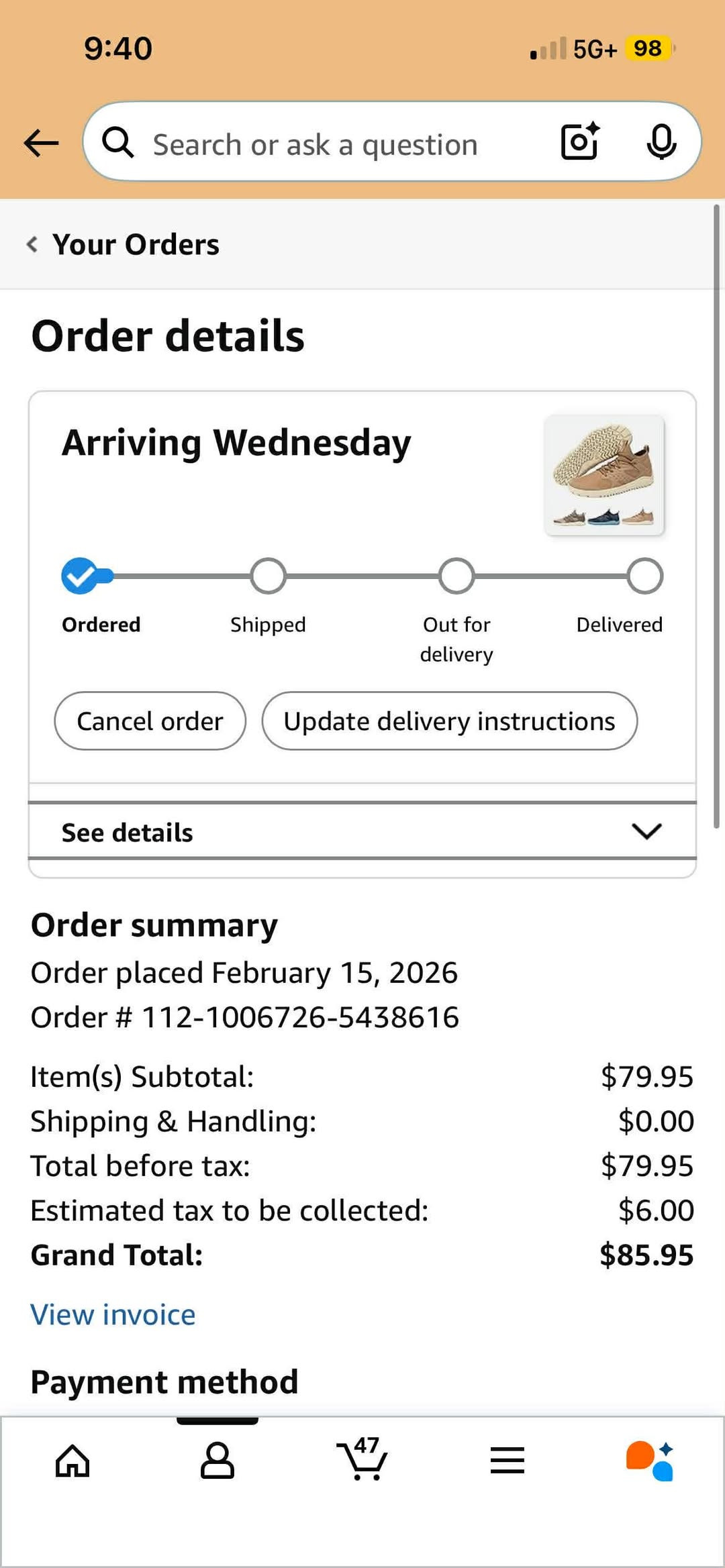Go to the Home tab icon
This screenshot has height=1568, width=725.
tap(72, 1460)
